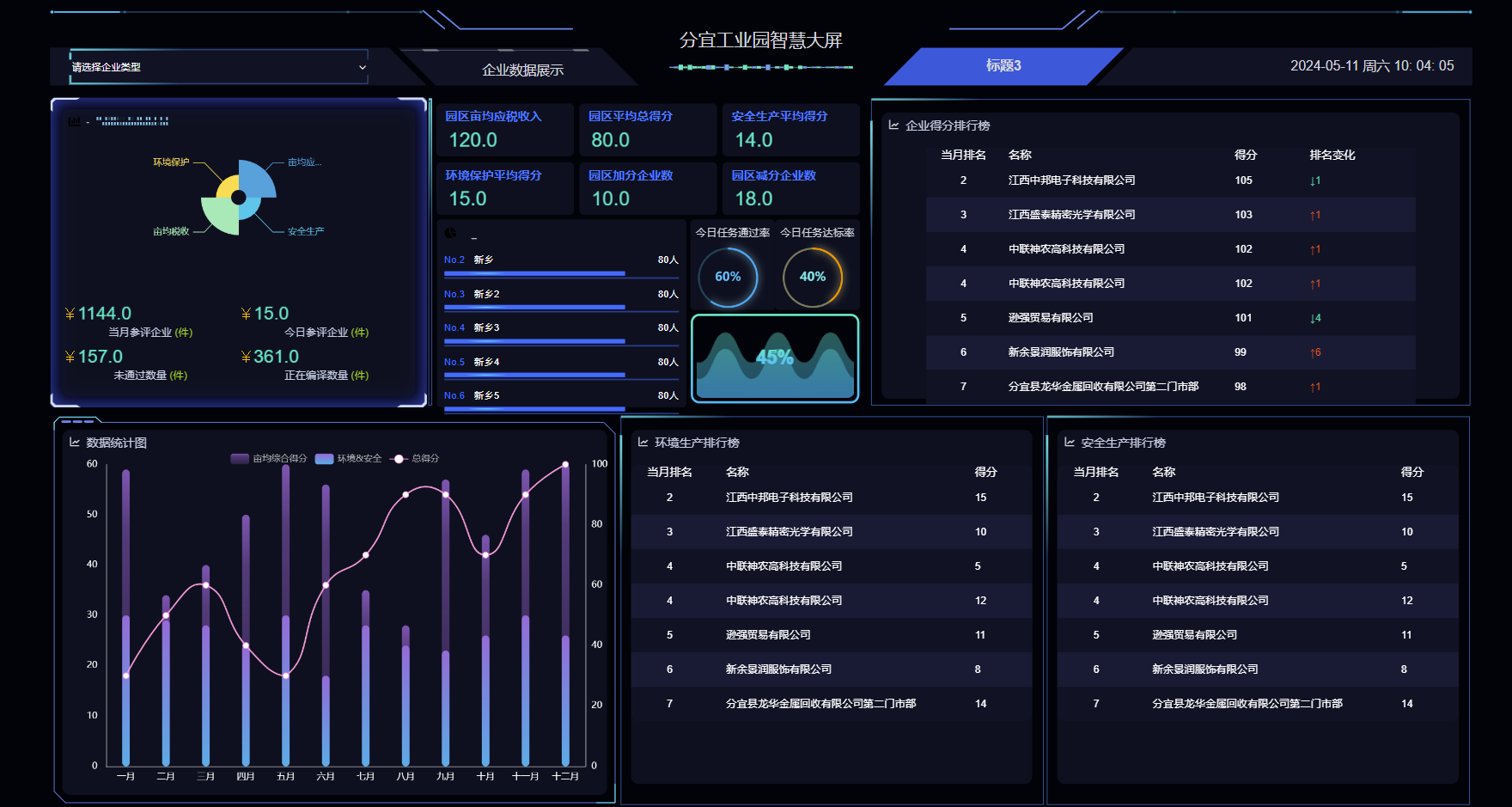Click the bar-chart icon in the pie chart panel
This screenshot has height=807, width=1512.
(x=75, y=121)
